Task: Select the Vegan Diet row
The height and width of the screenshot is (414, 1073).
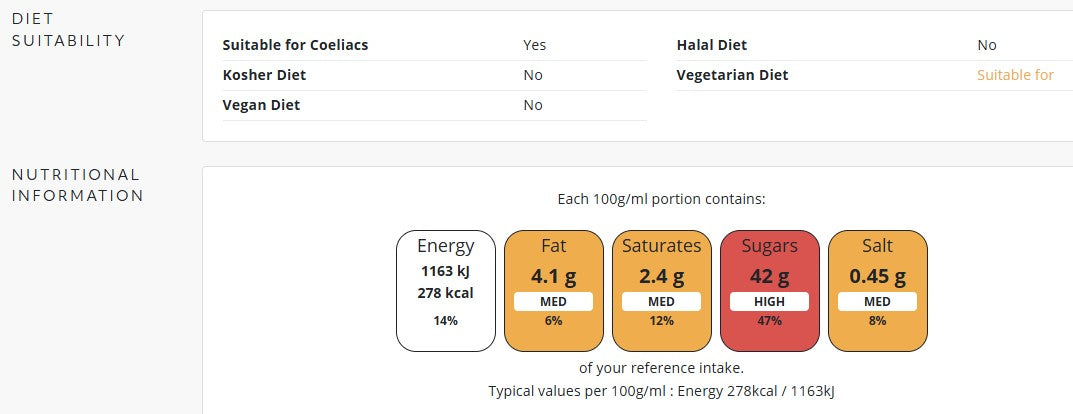Action: coord(435,105)
